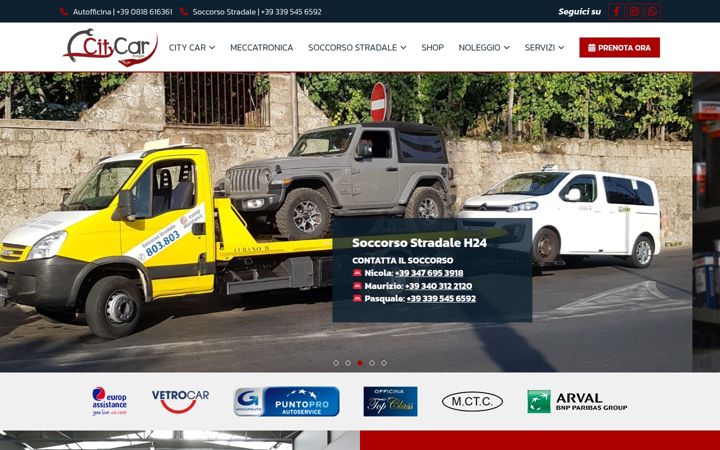720x450 pixels.
Task: Click the red icon next to Nicola
Action: 357,273
